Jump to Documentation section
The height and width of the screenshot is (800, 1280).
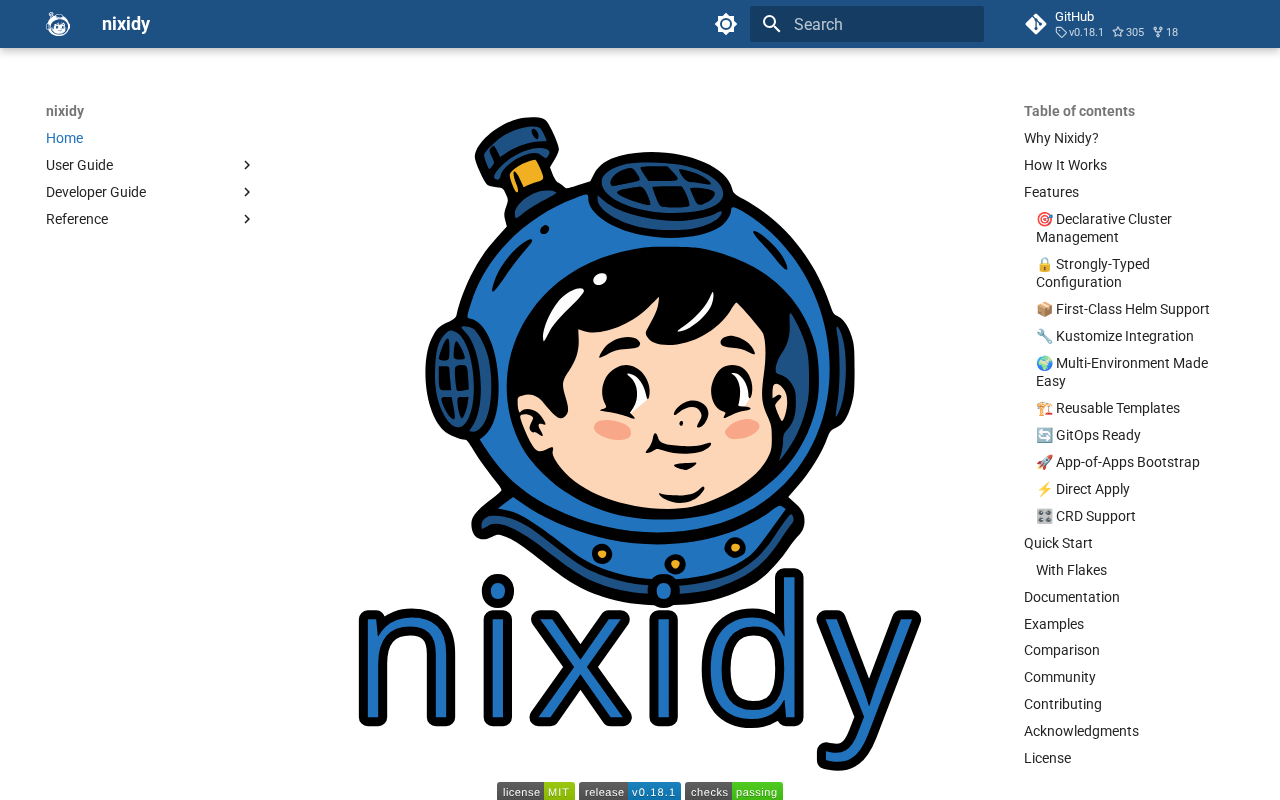click(x=1072, y=597)
